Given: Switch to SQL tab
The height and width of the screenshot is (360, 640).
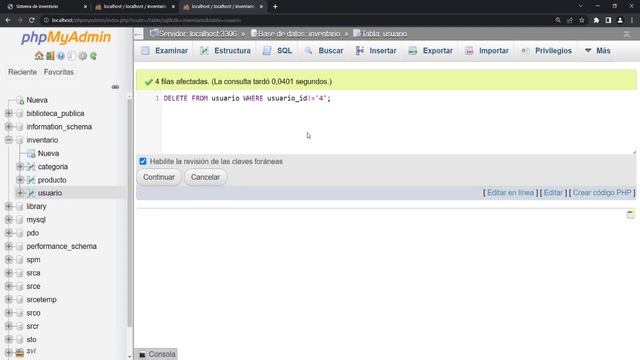Looking at the screenshot, I should tap(278, 51).
